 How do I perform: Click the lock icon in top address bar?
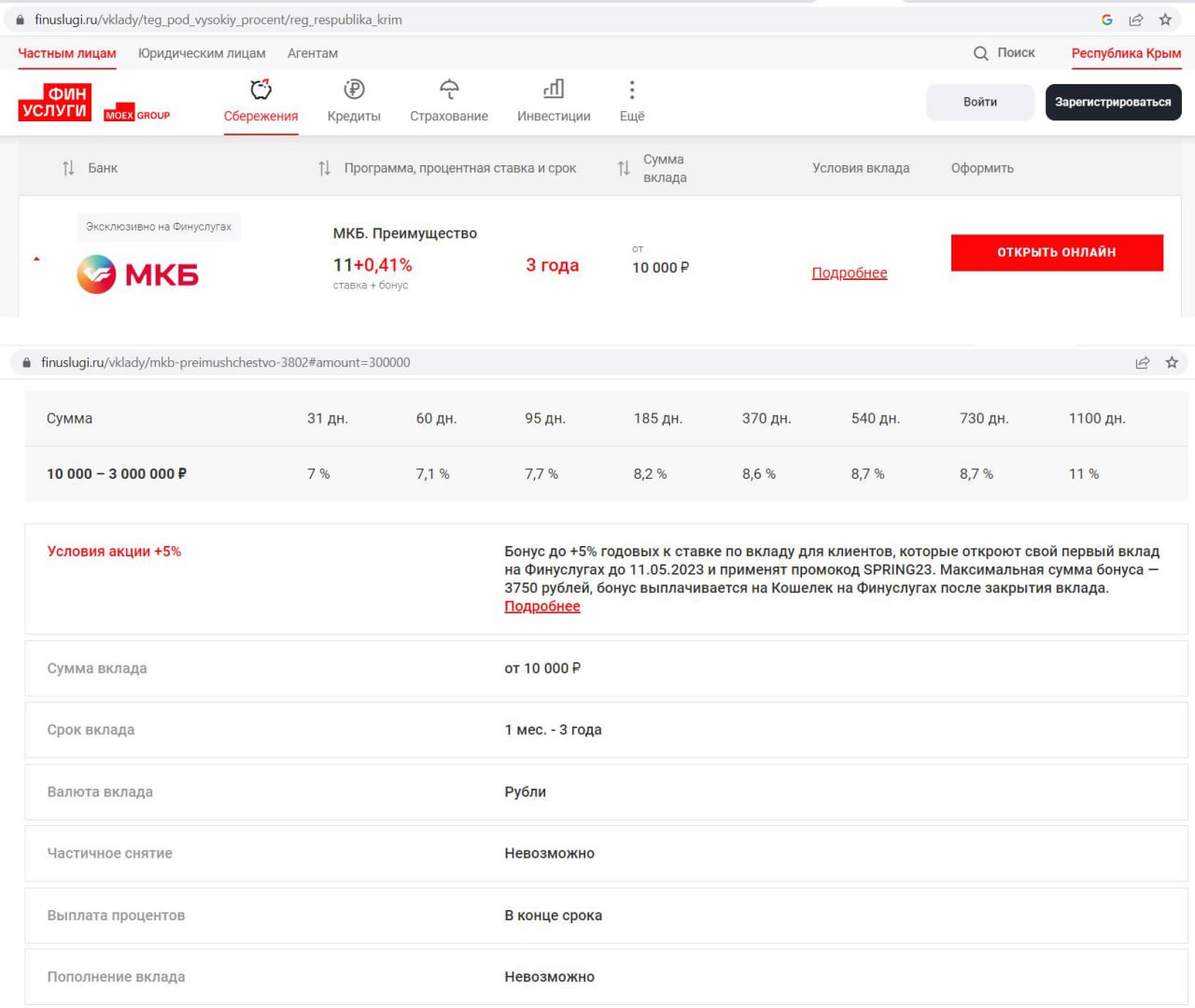point(21,20)
